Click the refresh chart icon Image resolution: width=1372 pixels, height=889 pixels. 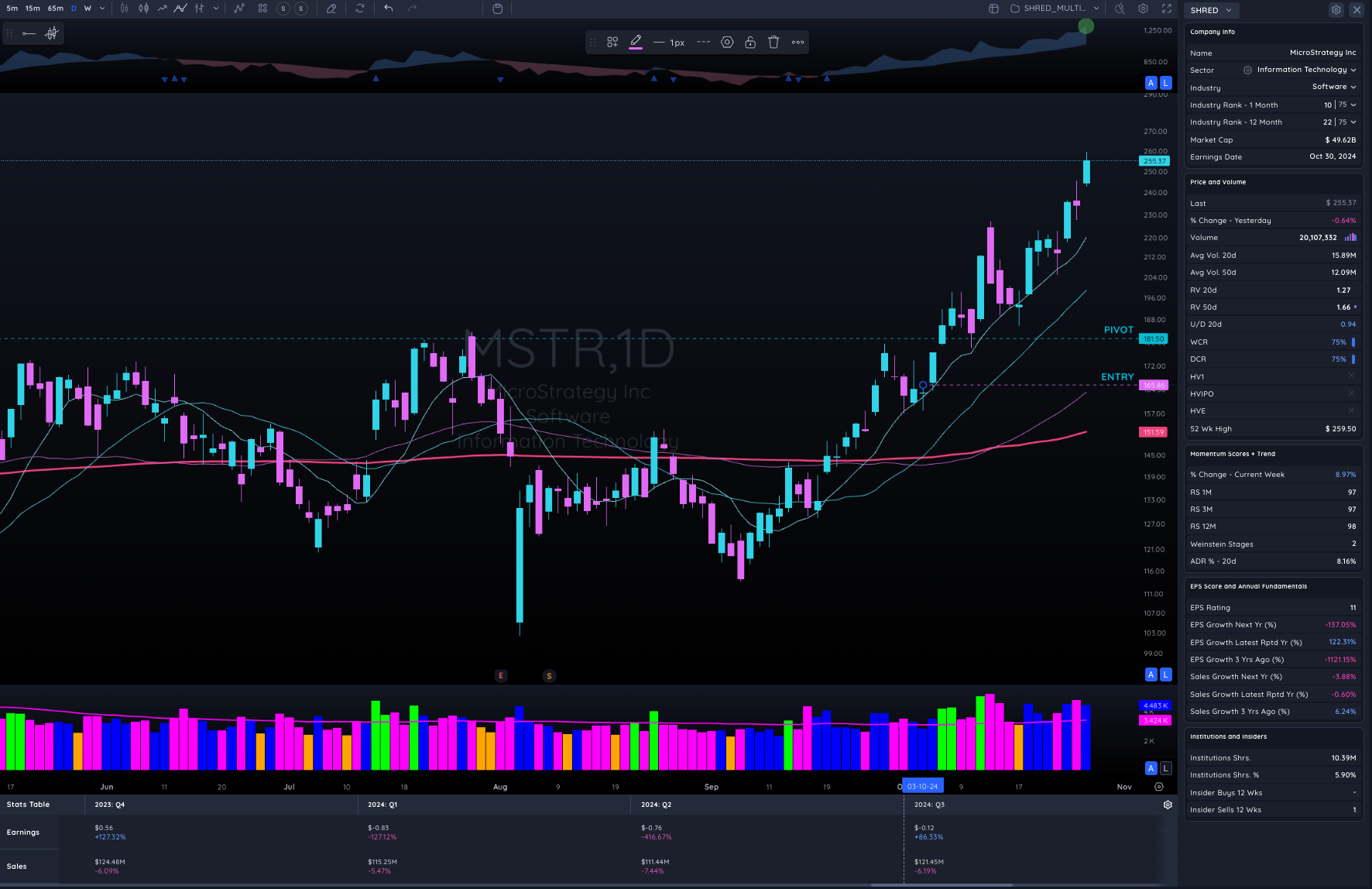pos(360,9)
